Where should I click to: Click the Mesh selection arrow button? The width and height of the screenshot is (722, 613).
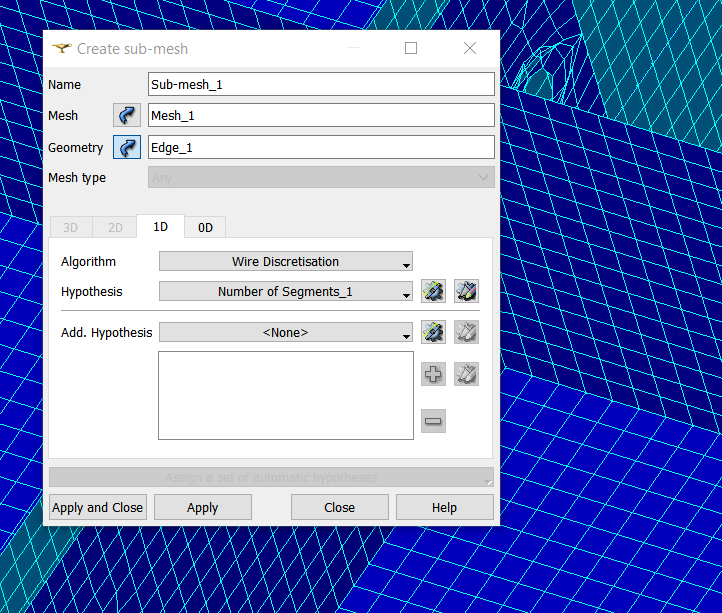pyautogui.click(x=127, y=116)
